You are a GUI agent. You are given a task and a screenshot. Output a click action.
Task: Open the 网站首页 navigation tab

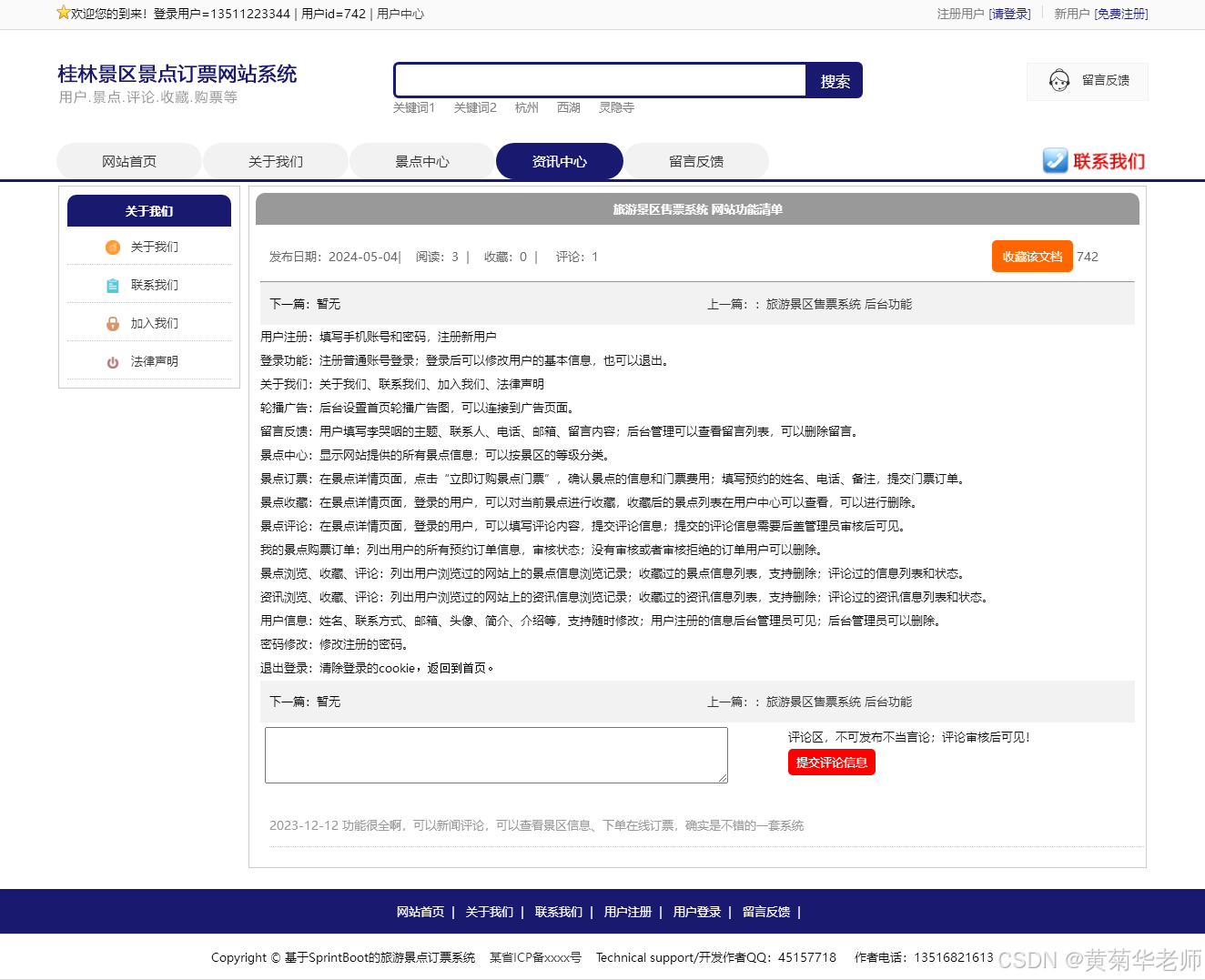click(128, 161)
